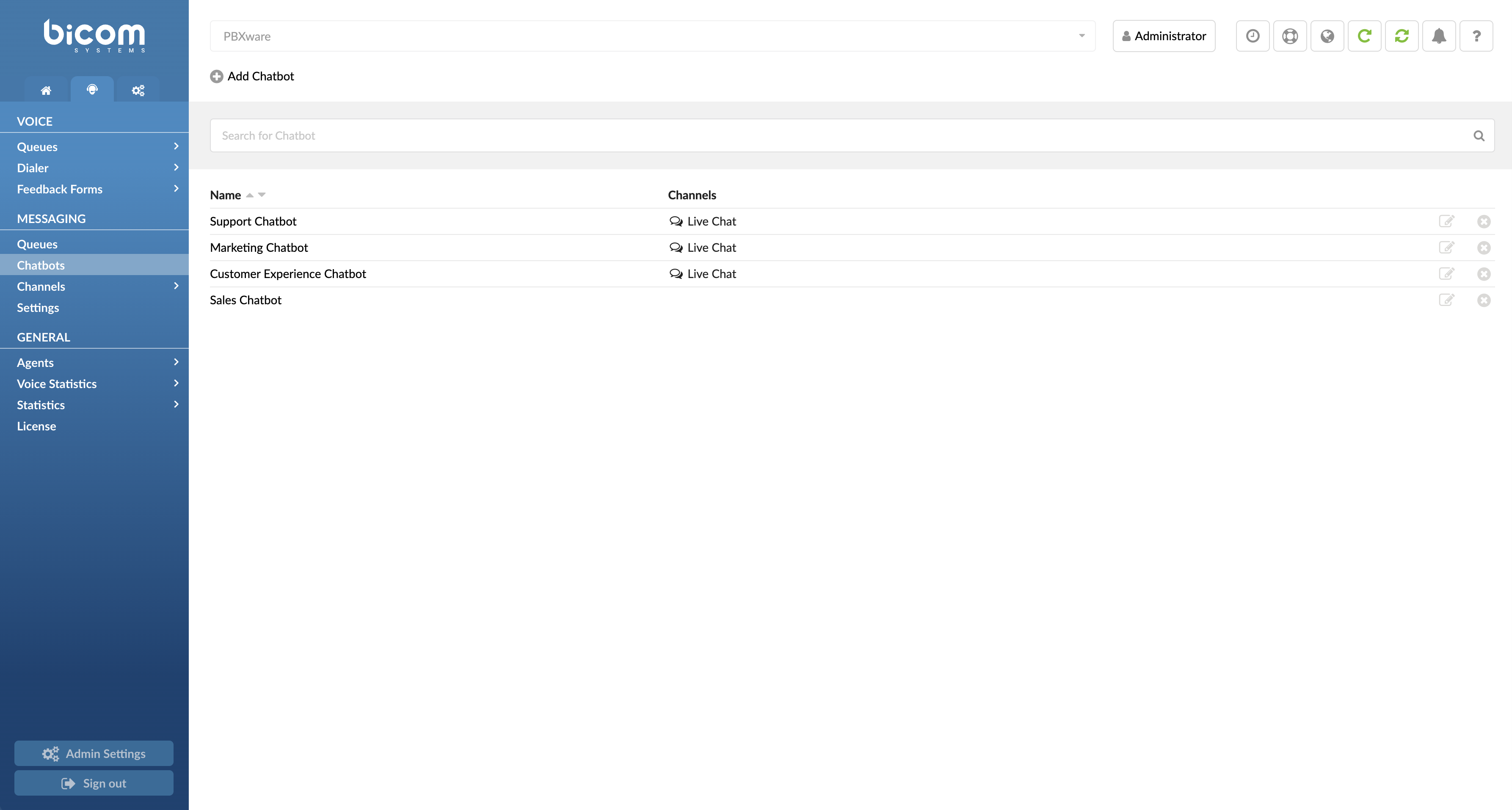Edit the Support Chatbot row

(1446, 221)
